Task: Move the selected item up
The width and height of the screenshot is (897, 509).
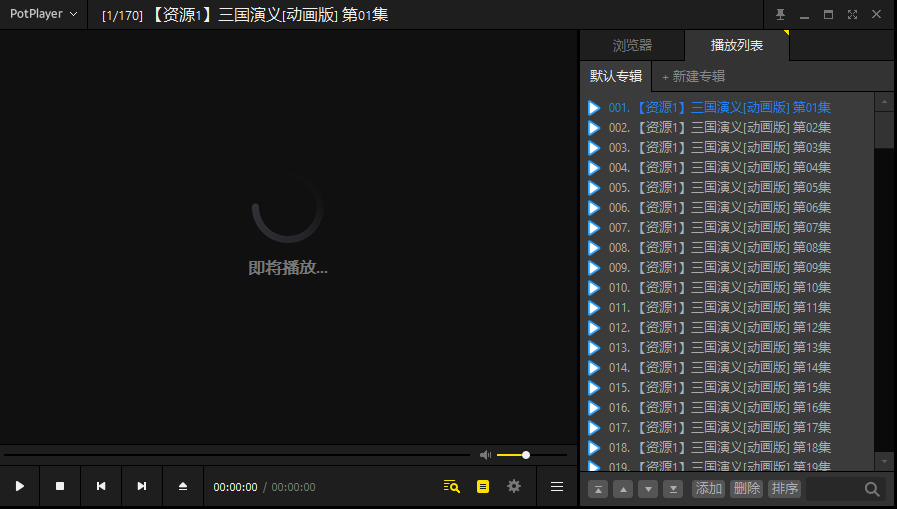Action: (623, 489)
